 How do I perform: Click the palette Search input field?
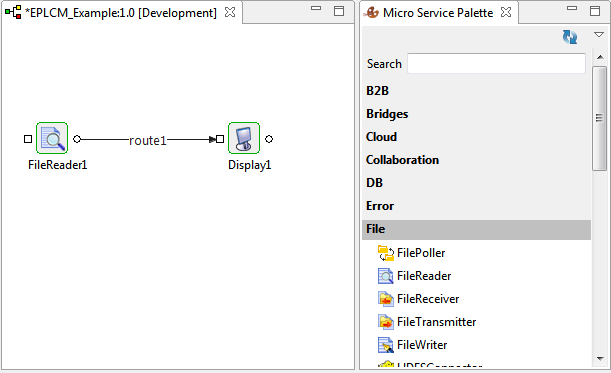coord(496,64)
